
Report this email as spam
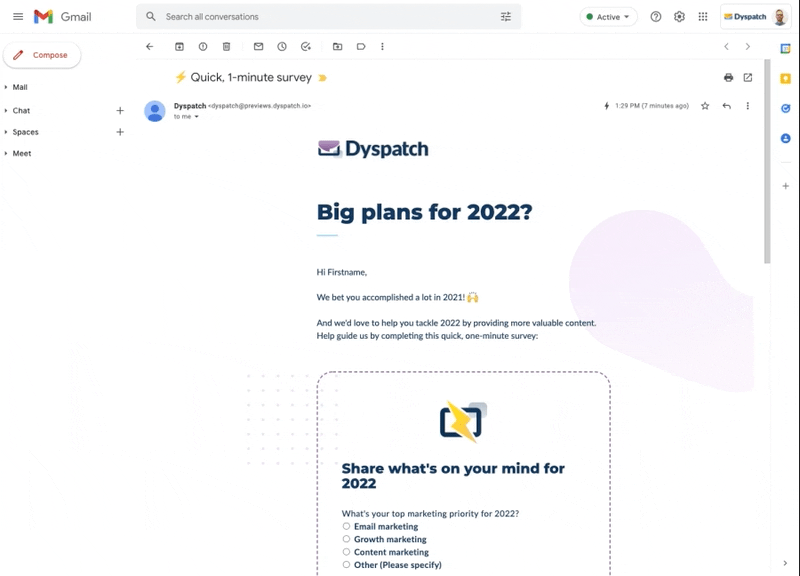[x=203, y=46]
